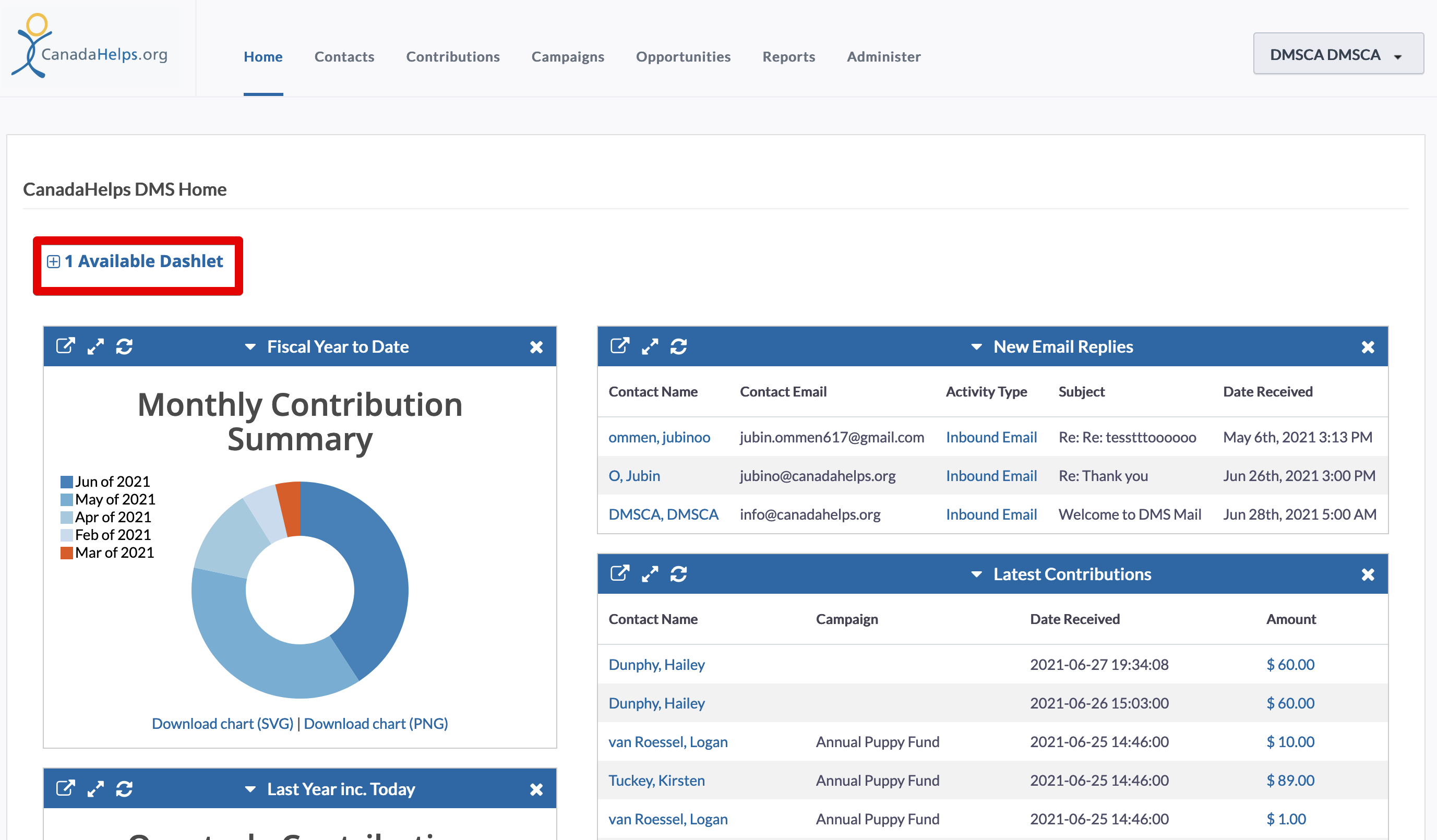Open the Administer menu

[883, 56]
